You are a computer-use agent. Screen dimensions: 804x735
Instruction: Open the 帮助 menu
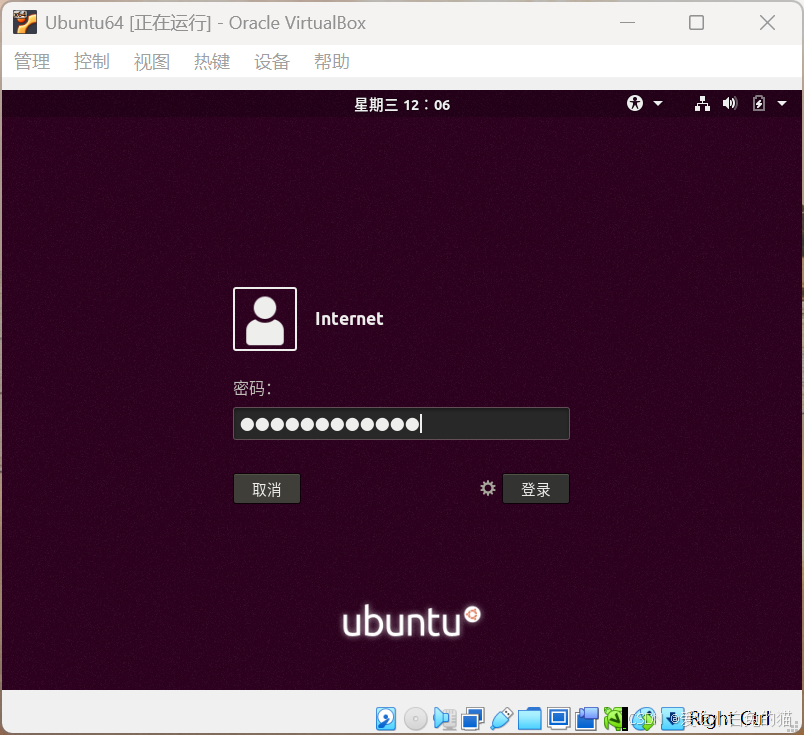pyautogui.click(x=332, y=62)
